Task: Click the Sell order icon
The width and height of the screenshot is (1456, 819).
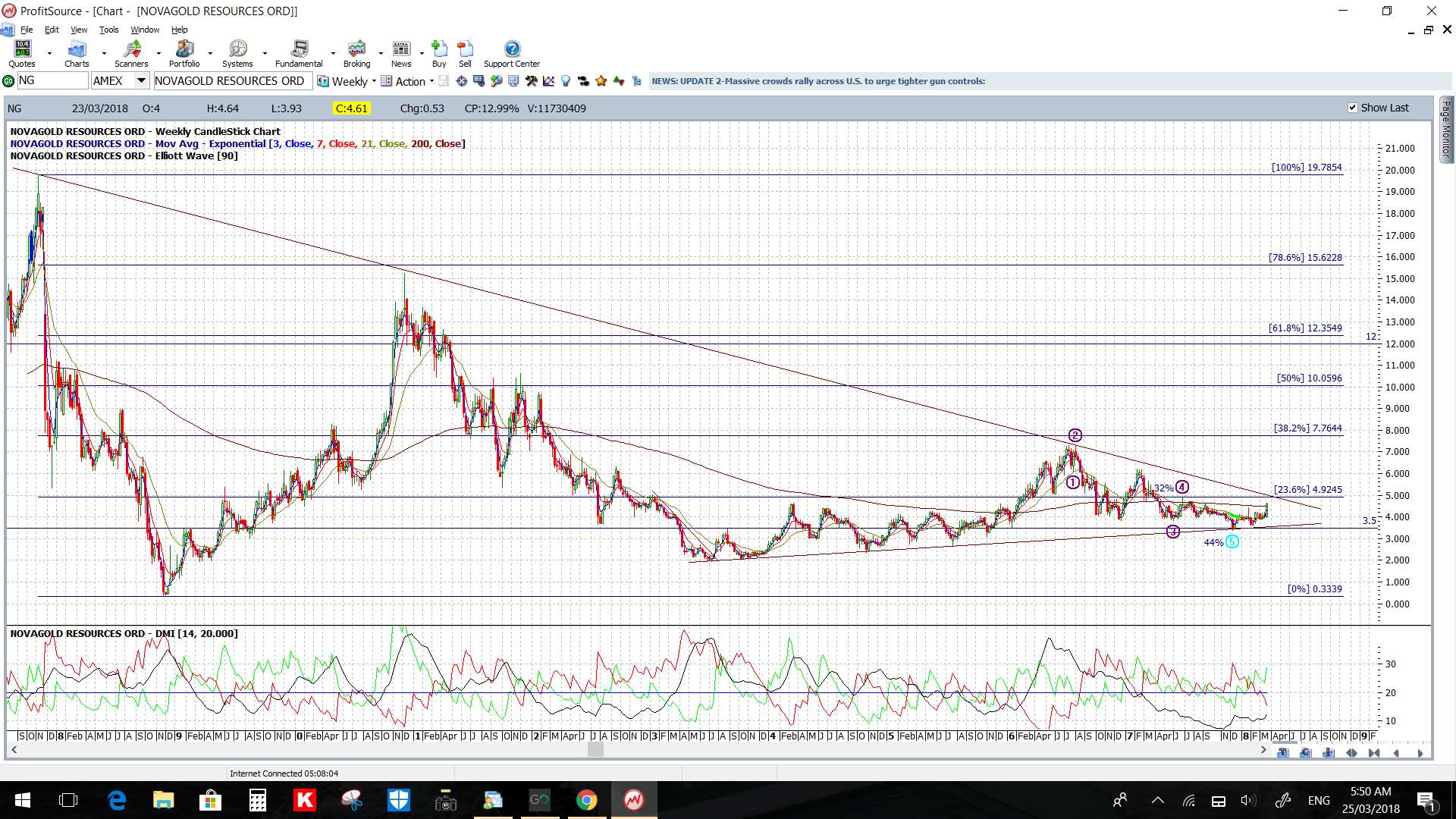Action: coord(465,54)
